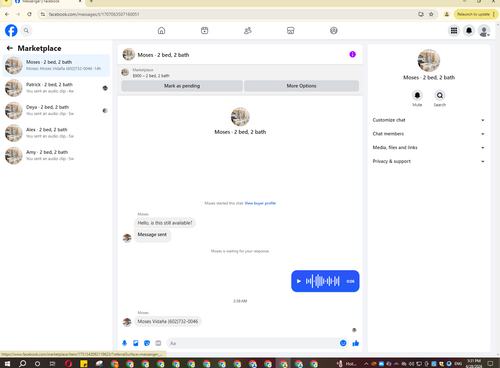The image size is (500, 368).
Task: Go to the Home feed icon
Action: click(161, 31)
